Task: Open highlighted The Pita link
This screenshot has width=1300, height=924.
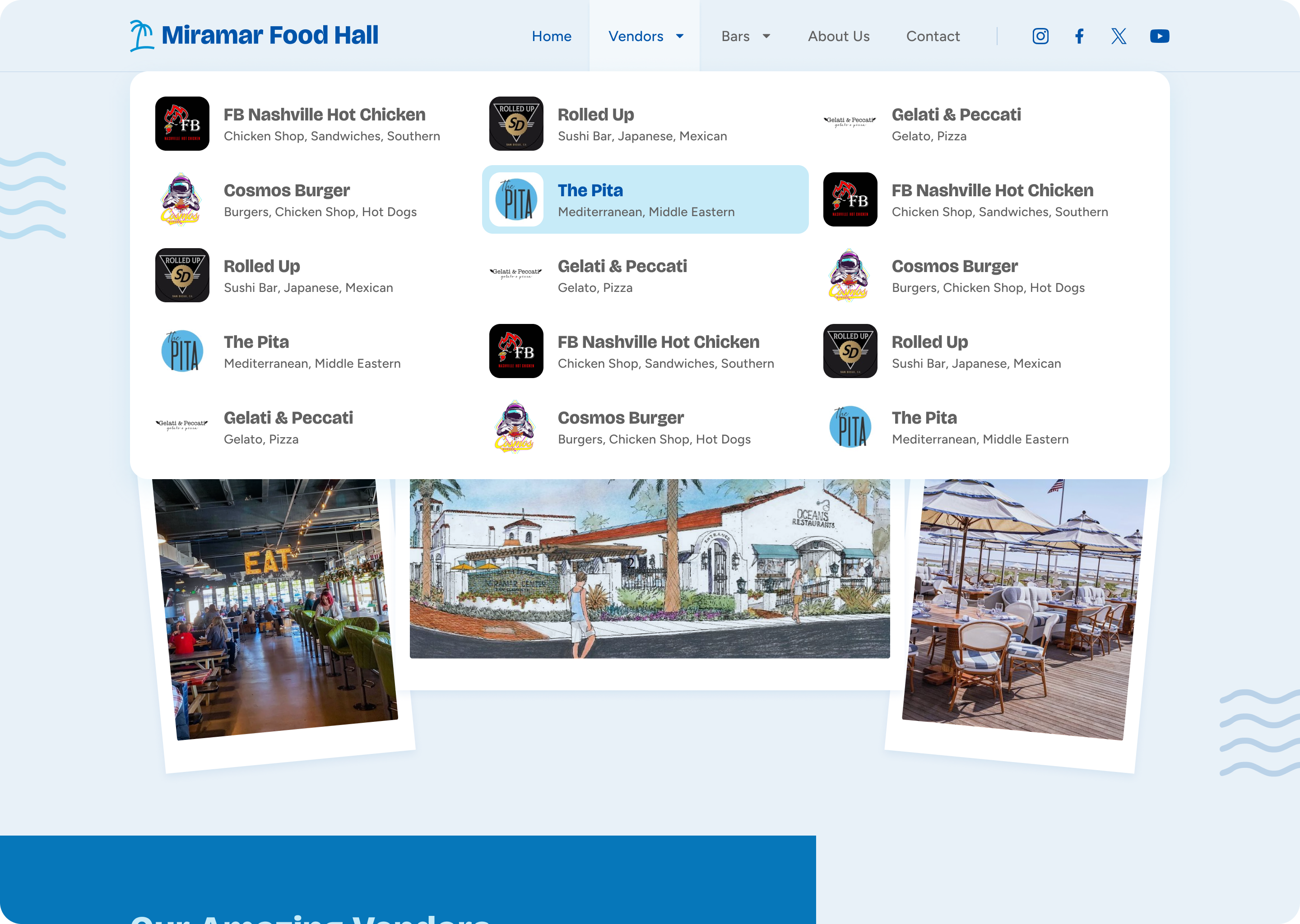Action: click(645, 199)
